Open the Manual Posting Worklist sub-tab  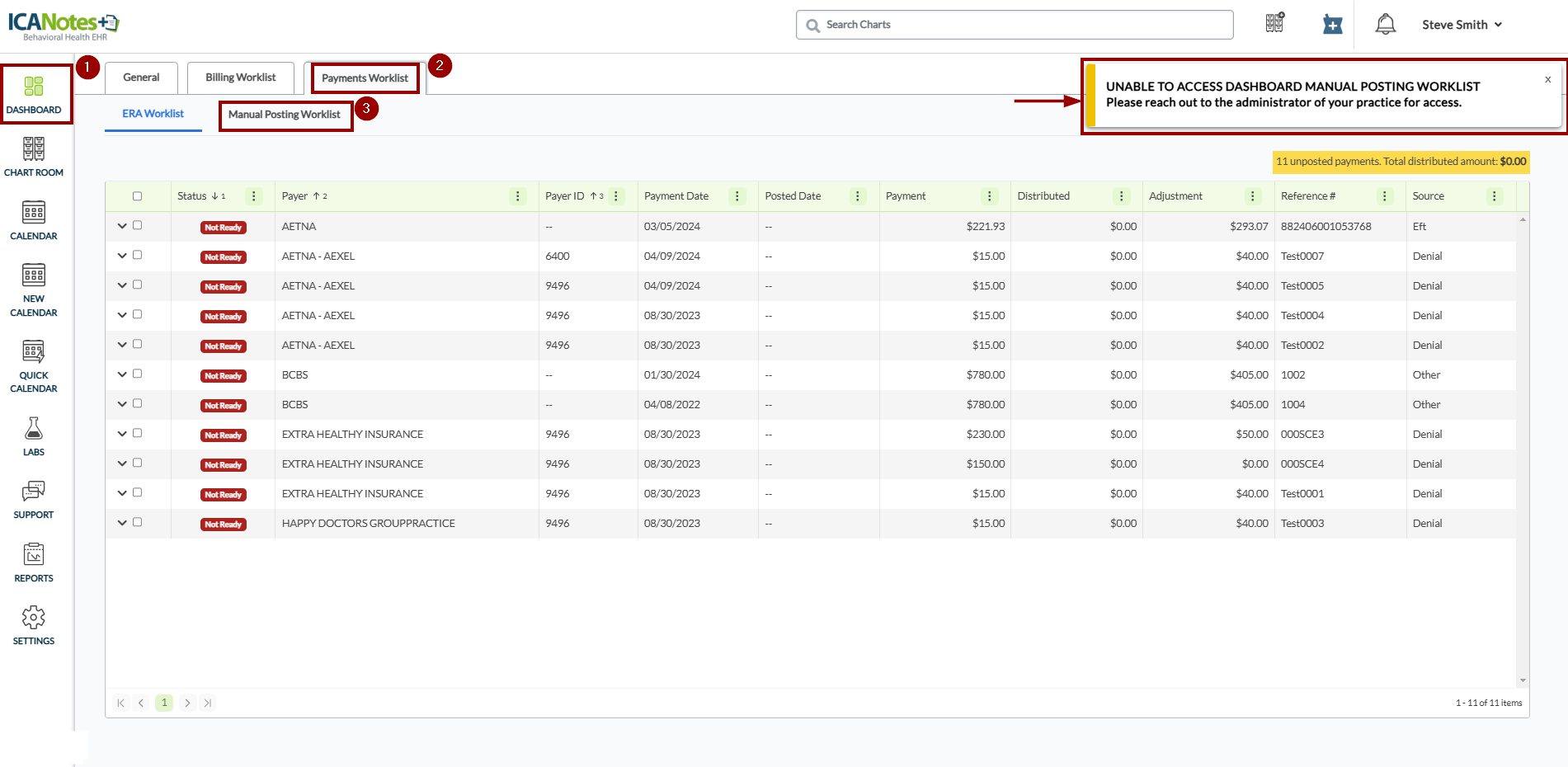tap(285, 115)
